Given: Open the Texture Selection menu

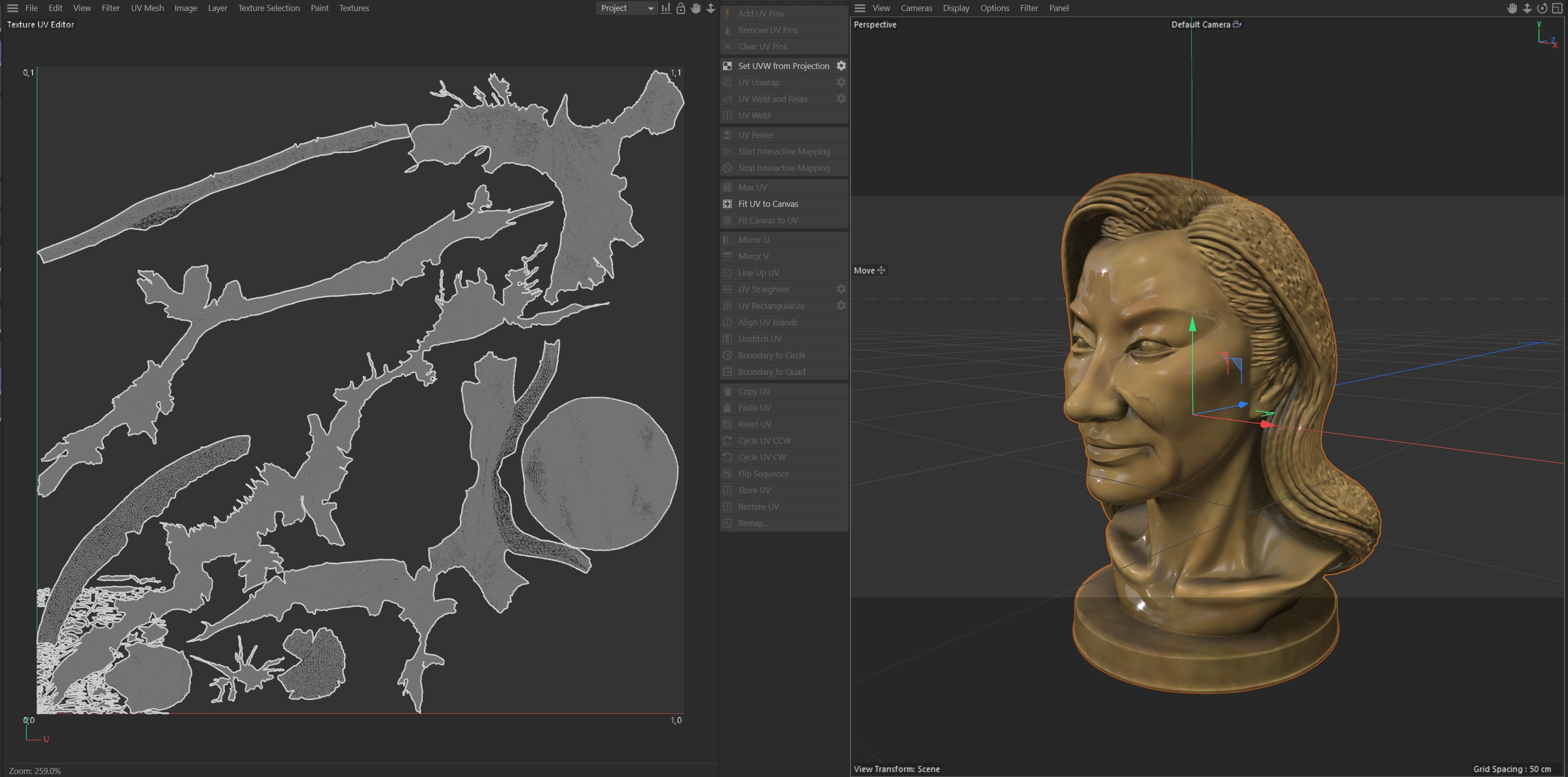Looking at the screenshot, I should pos(269,8).
